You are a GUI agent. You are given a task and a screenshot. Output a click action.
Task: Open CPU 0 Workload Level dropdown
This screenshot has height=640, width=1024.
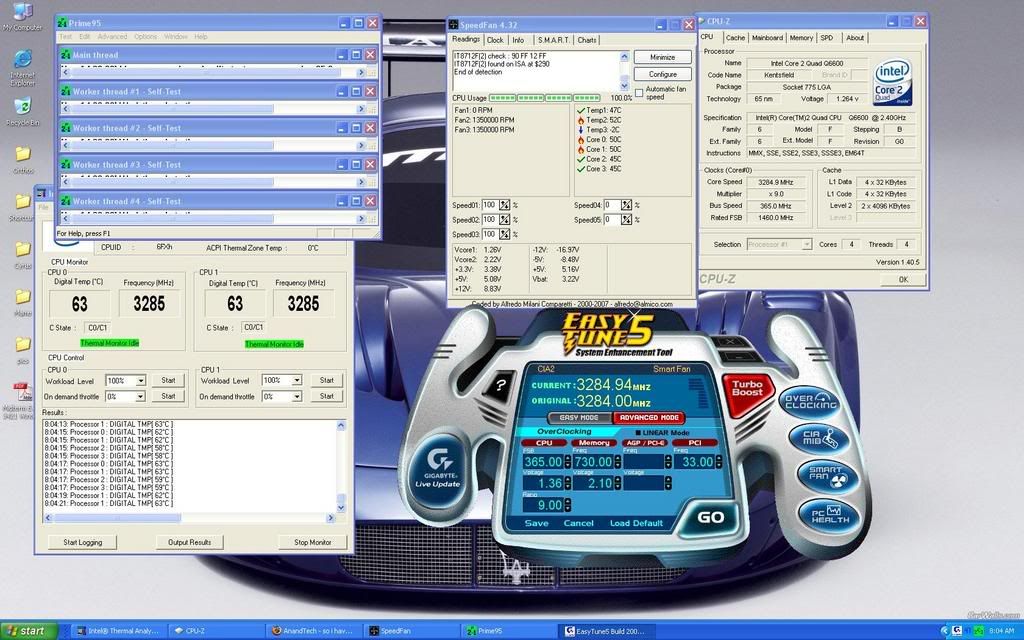140,380
